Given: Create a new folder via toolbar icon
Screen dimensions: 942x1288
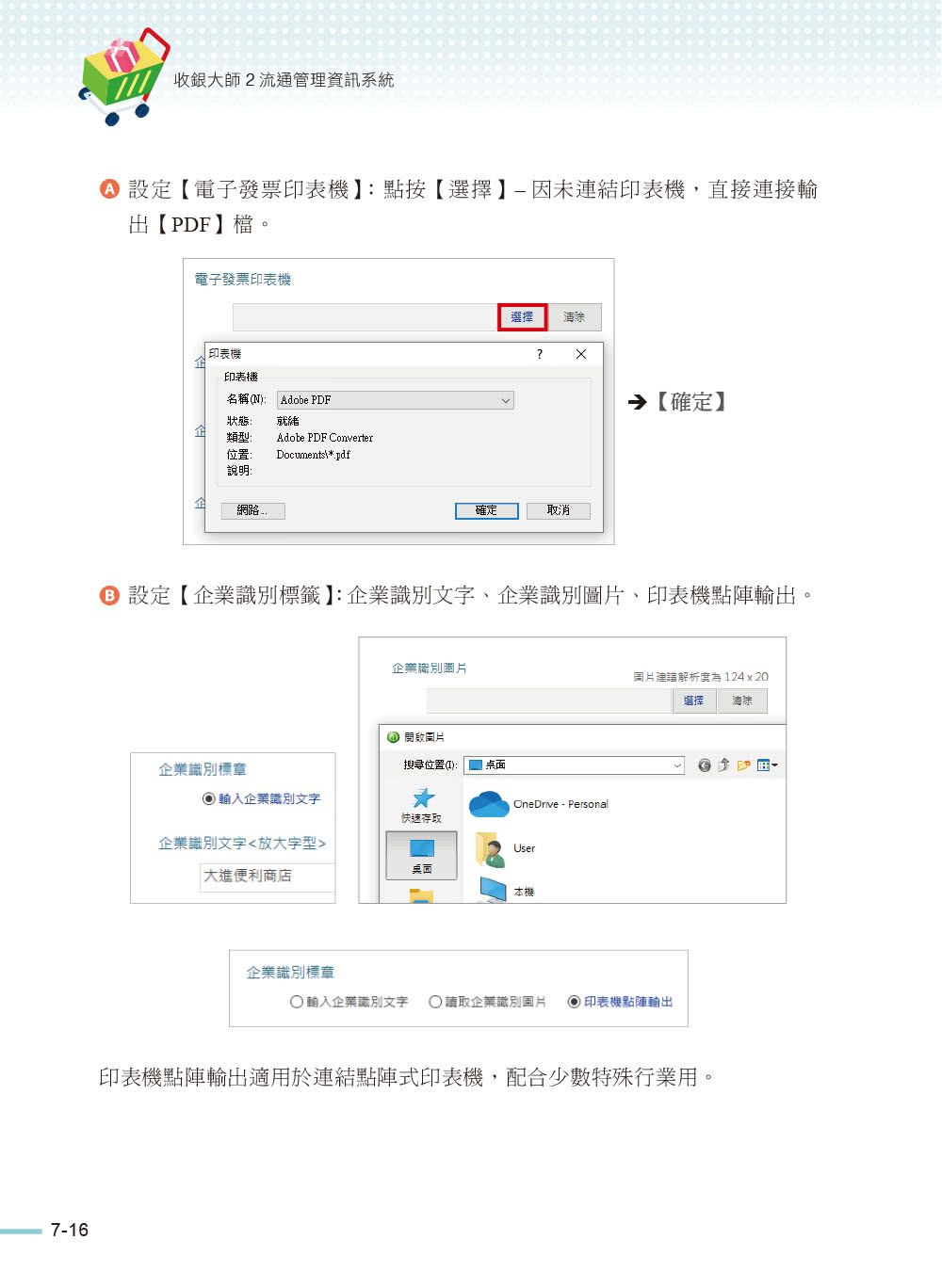Looking at the screenshot, I should click(744, 765).
